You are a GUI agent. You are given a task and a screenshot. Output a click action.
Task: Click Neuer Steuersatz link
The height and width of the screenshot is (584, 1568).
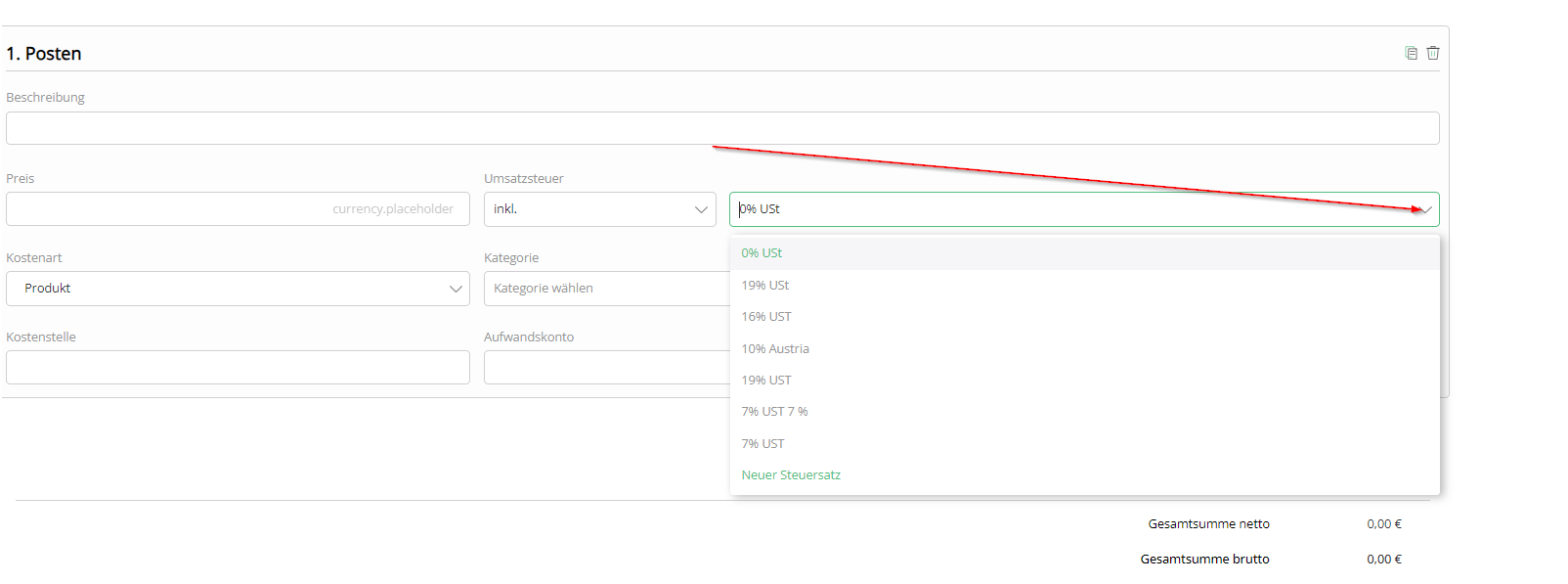click(791, 475)
